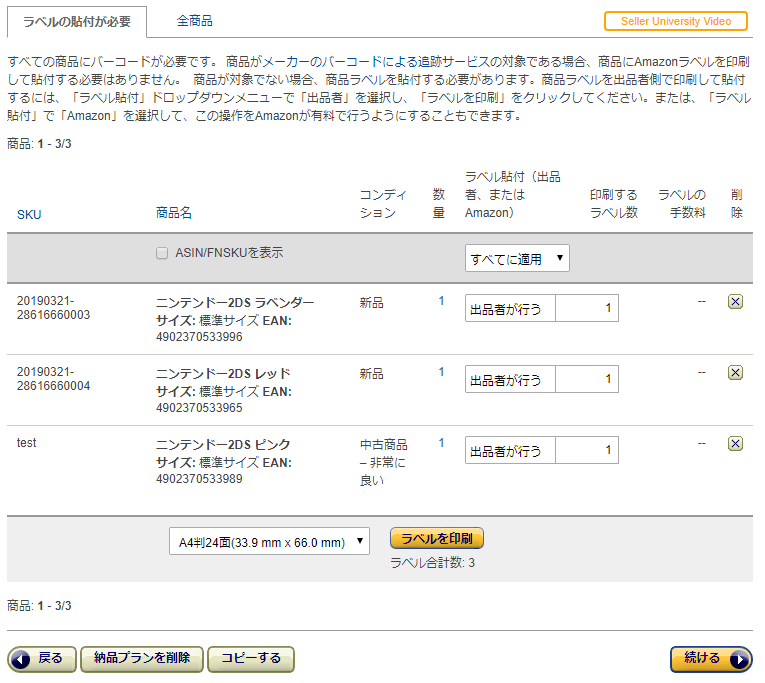The height and width of the screenshot is (683, 765).
Task: Open メーカーのバーコードによる追跡サービス link
Action: click(x=376, y=62)
